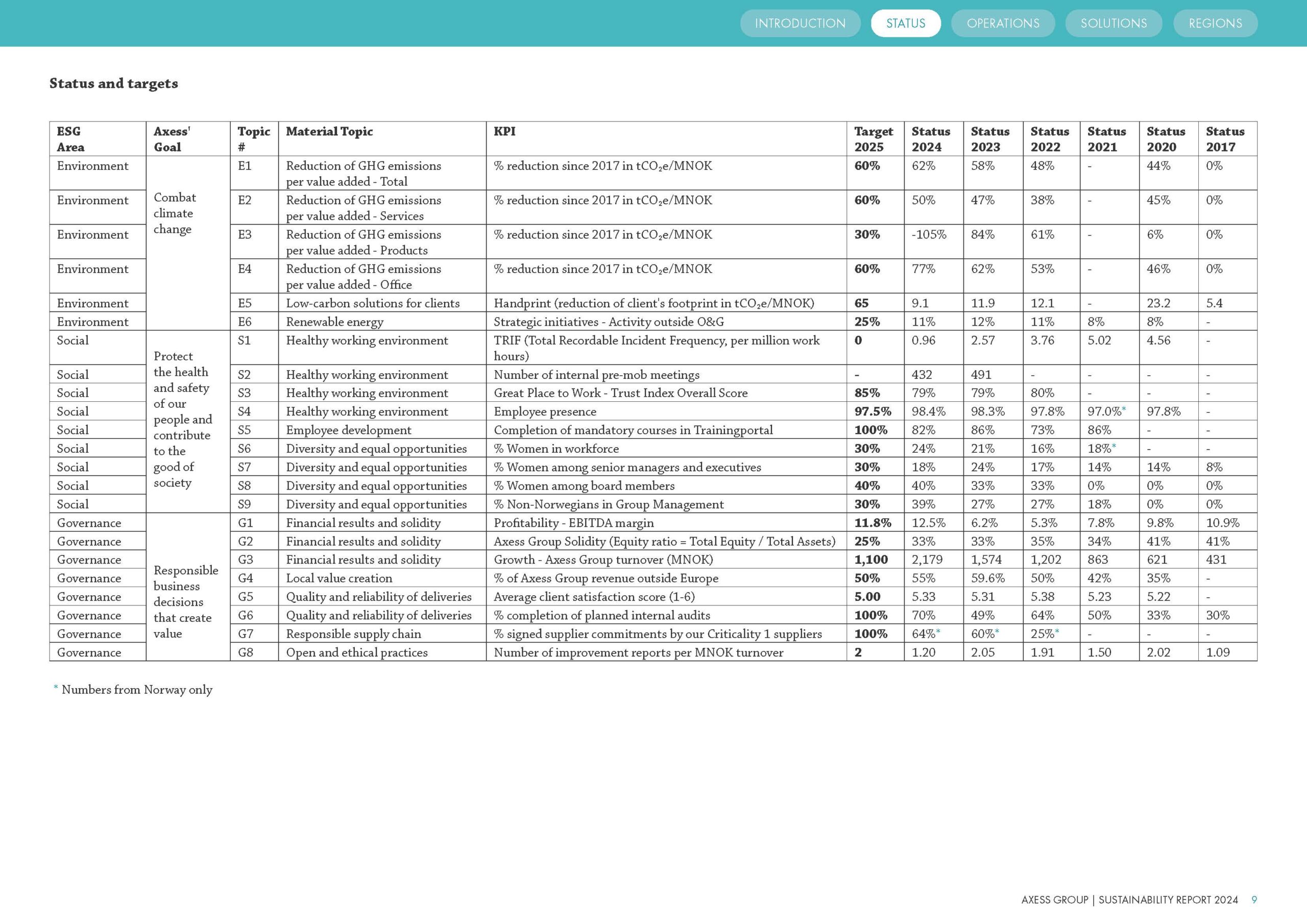The height and width of the screenshot is (924, 1307).
Task: Click 'Local value creation' topic
Action: point(338,578)
